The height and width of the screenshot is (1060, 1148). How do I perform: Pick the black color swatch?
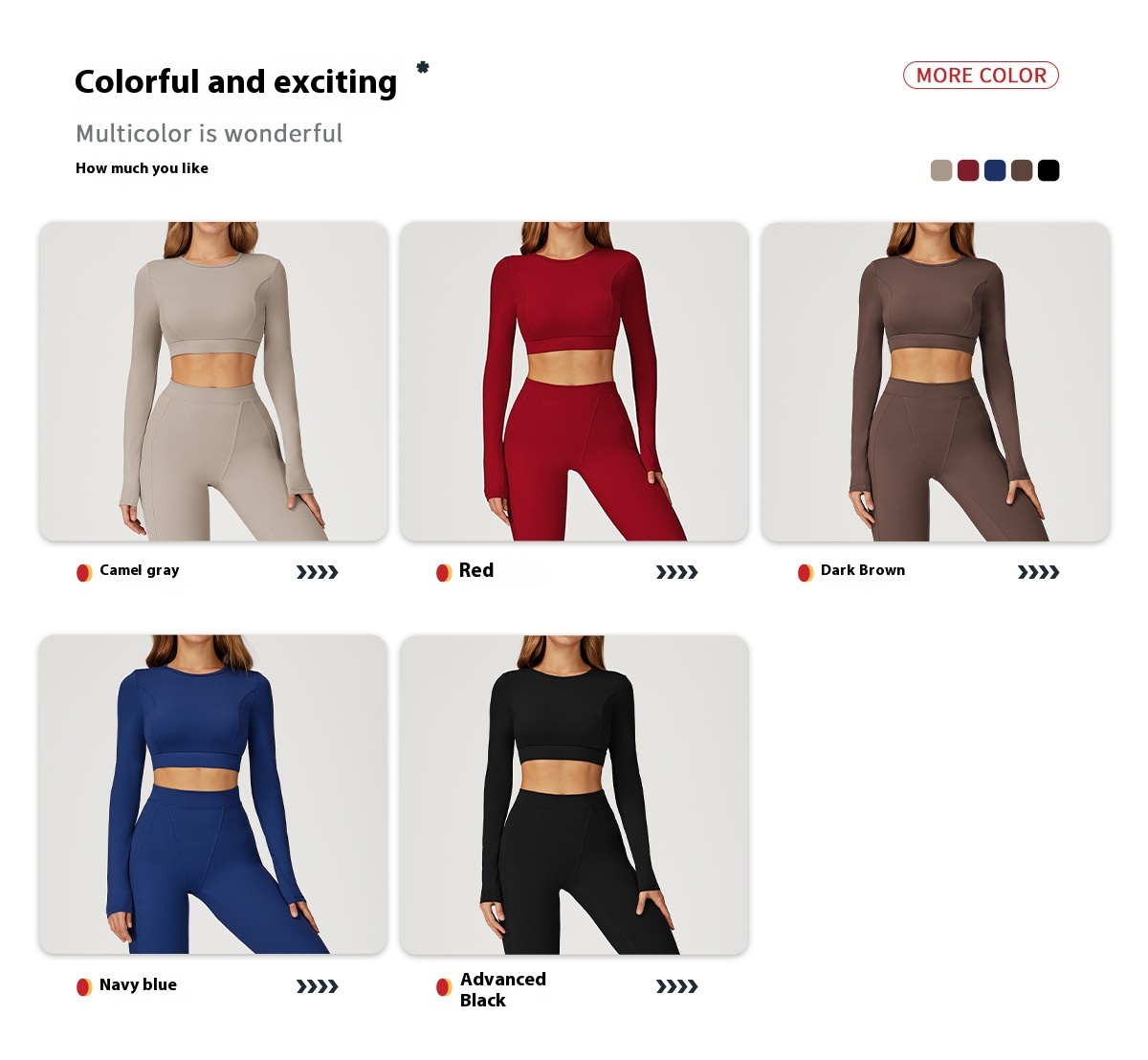[1049, 170]
